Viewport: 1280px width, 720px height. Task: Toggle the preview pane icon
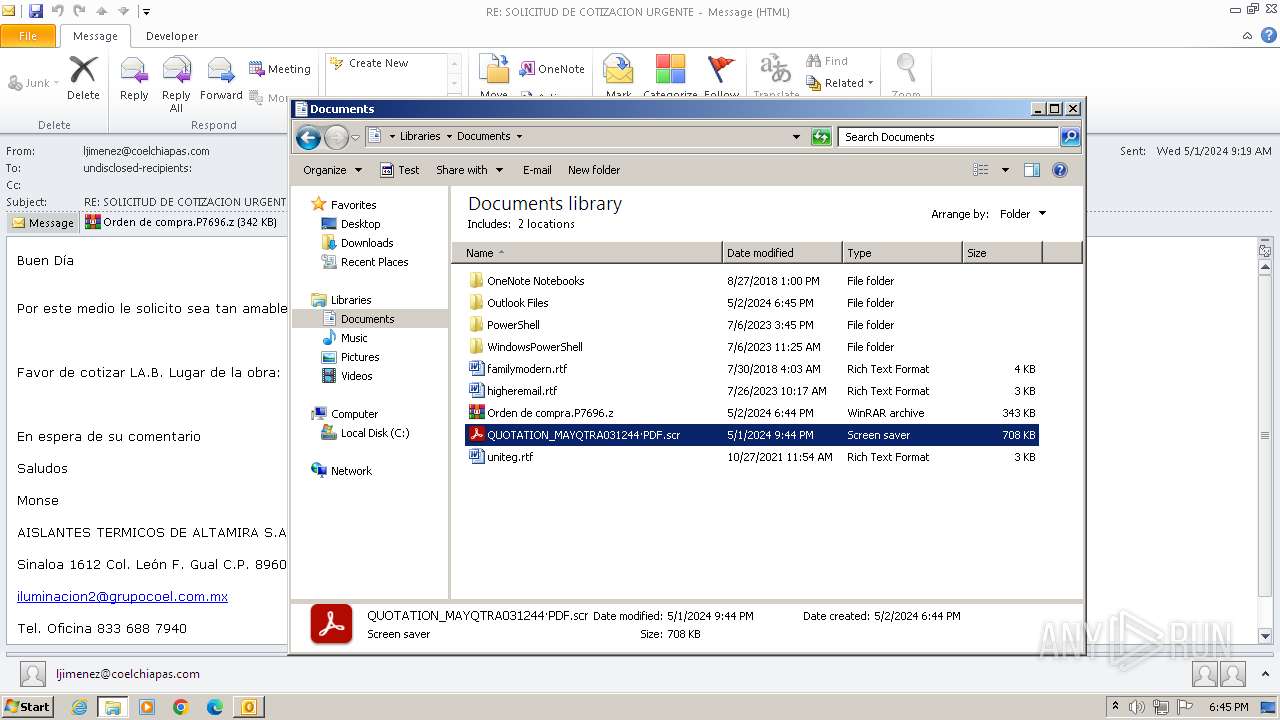[1032, 170]
